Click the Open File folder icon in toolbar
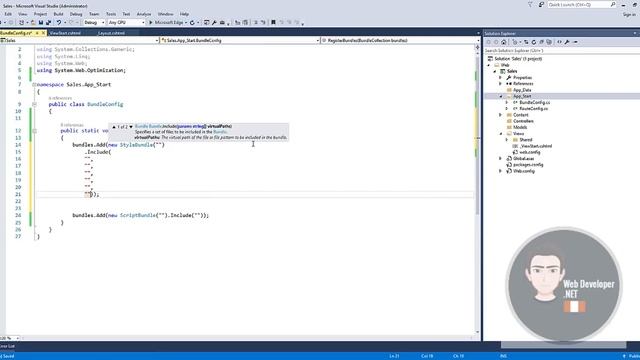 coord(33,22)
